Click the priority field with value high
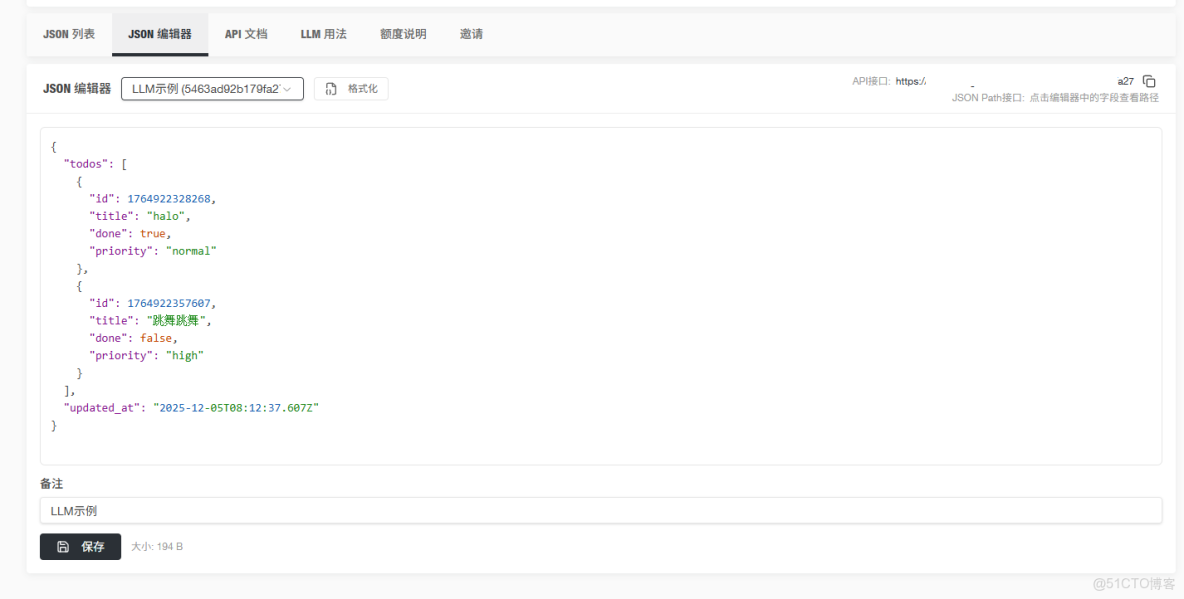Screen dimensions: 1184x599 click(115, 355)
